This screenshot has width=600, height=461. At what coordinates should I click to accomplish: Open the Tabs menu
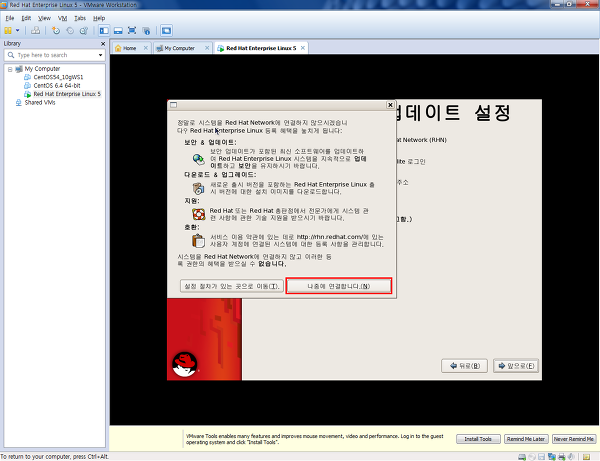[80, 18]
